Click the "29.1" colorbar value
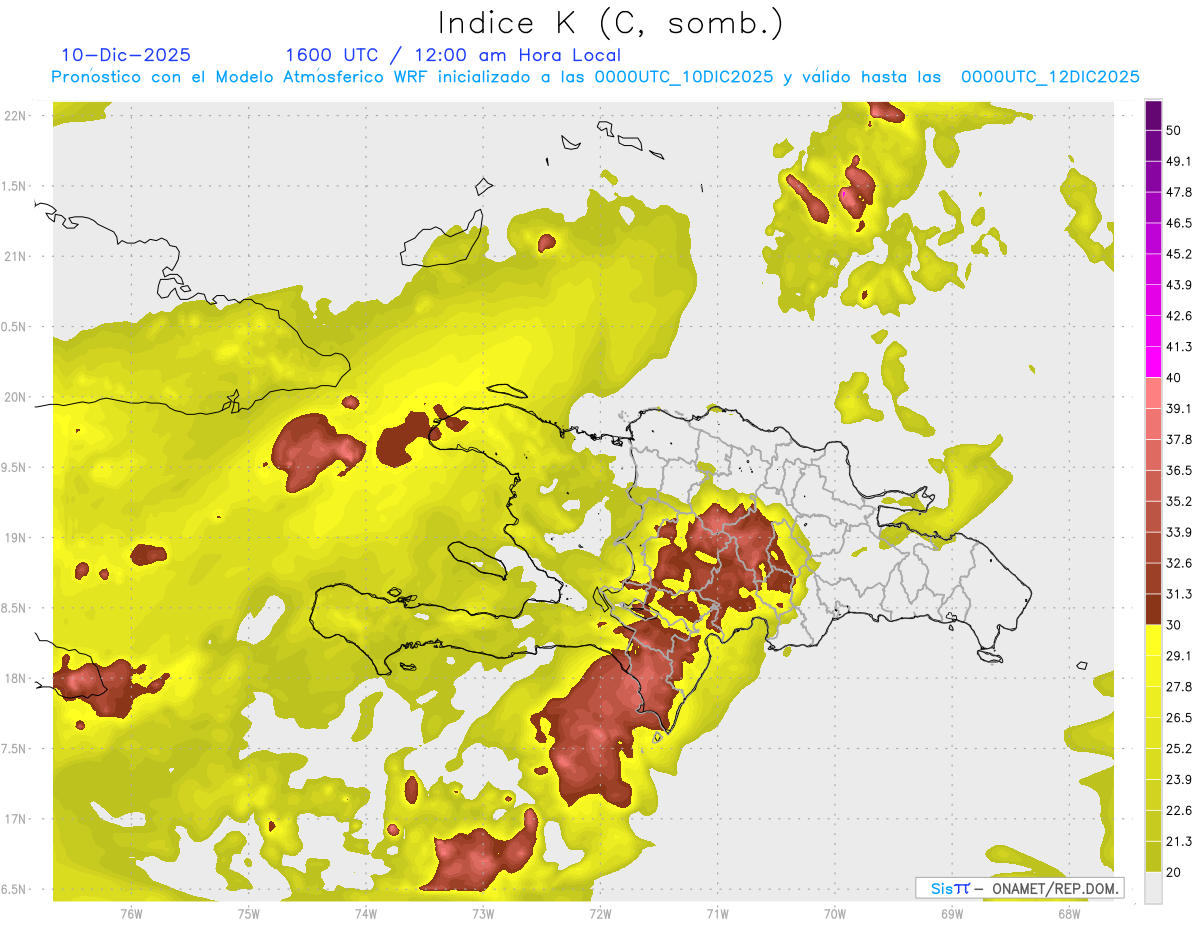Screen dimensions: 1200x927 [1179, 655]
